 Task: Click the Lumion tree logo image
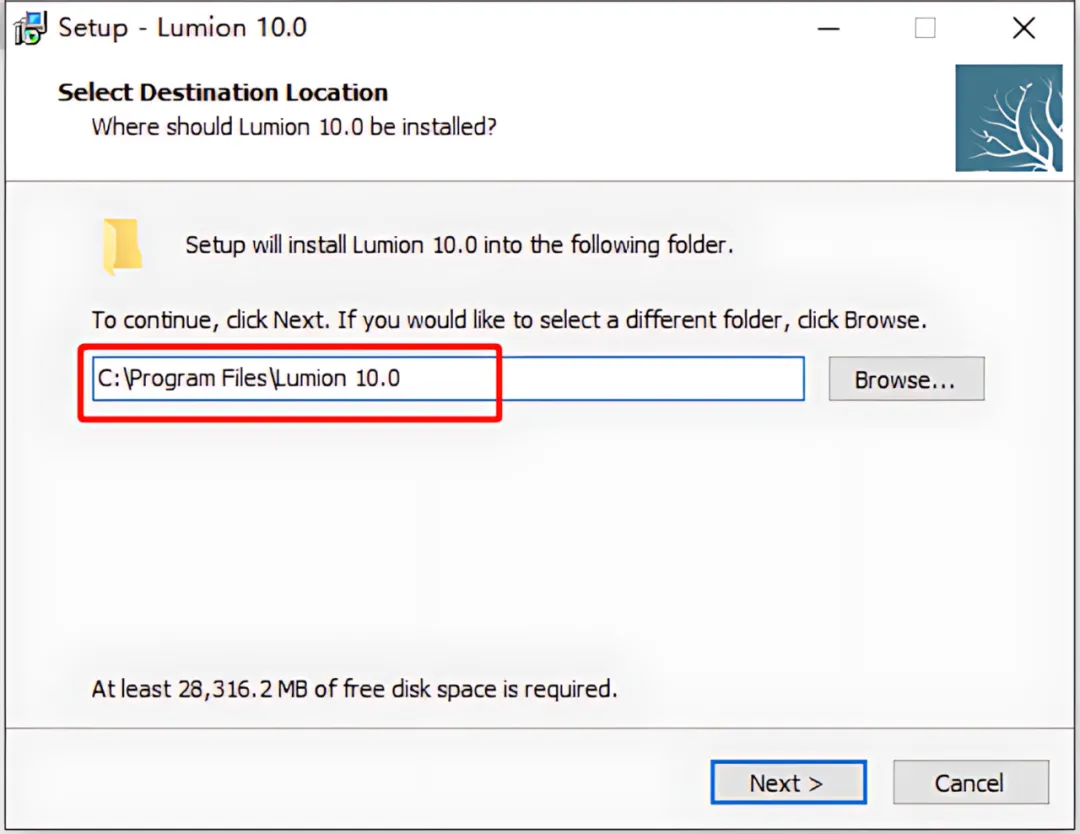point(1008,118)
